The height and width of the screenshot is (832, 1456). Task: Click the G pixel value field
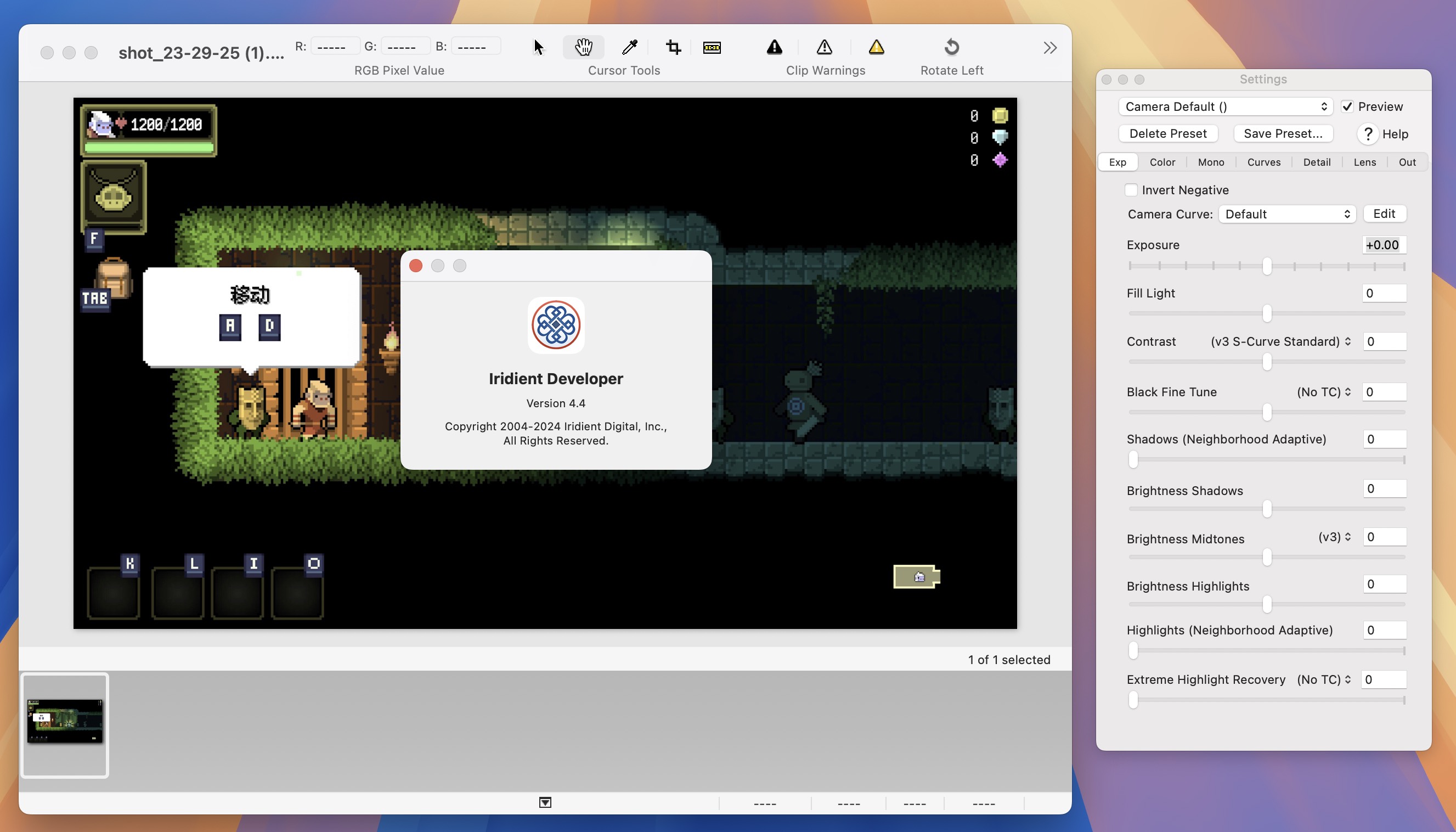[405, 46]
